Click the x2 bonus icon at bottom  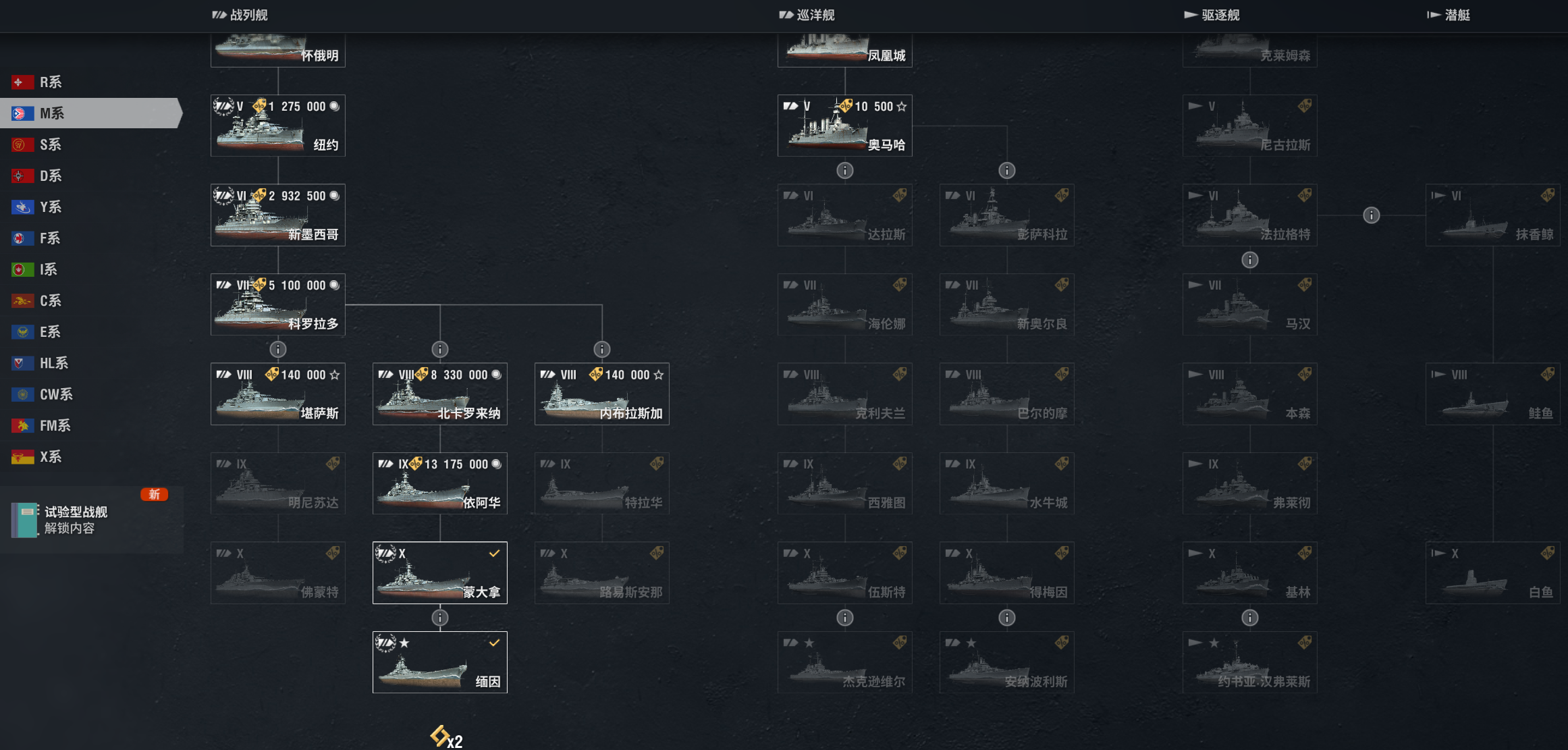pyautogui.click(x=447, y=737)
